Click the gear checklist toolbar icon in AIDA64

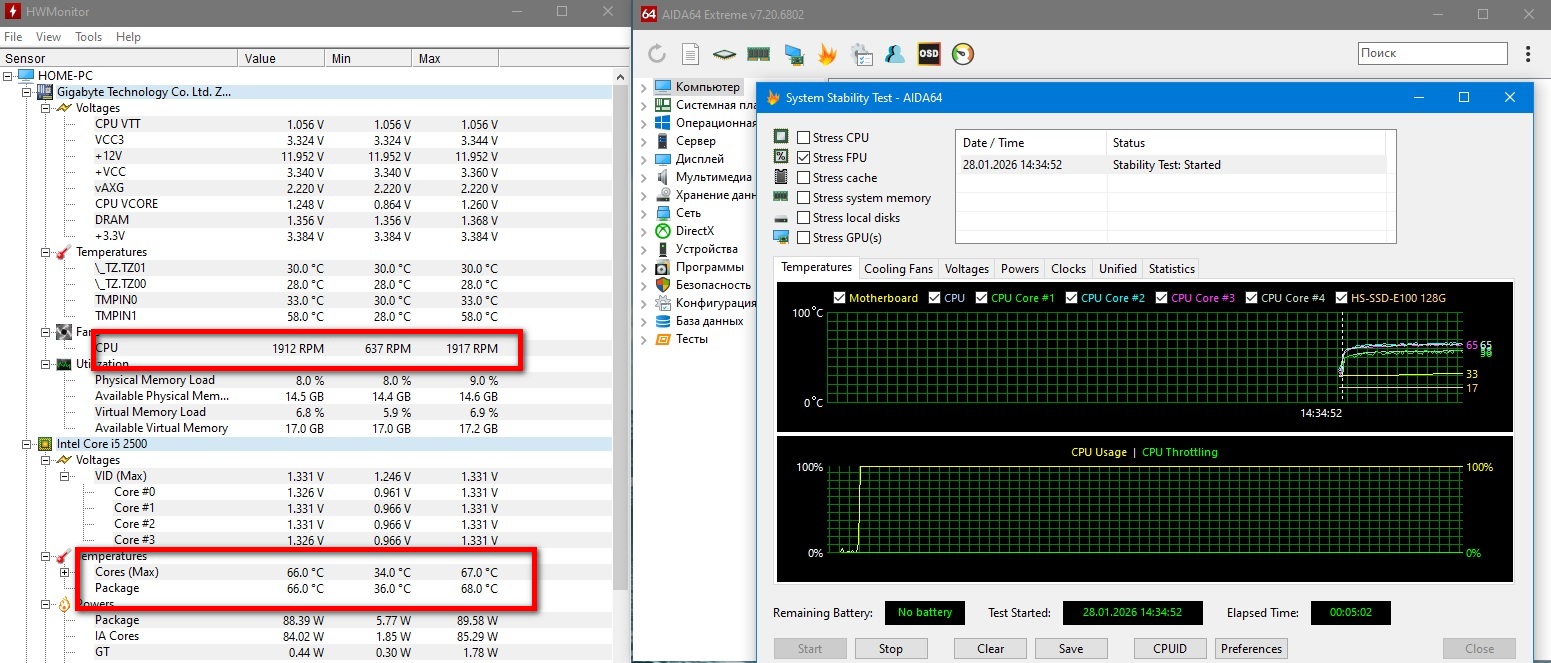pos(861,54)
